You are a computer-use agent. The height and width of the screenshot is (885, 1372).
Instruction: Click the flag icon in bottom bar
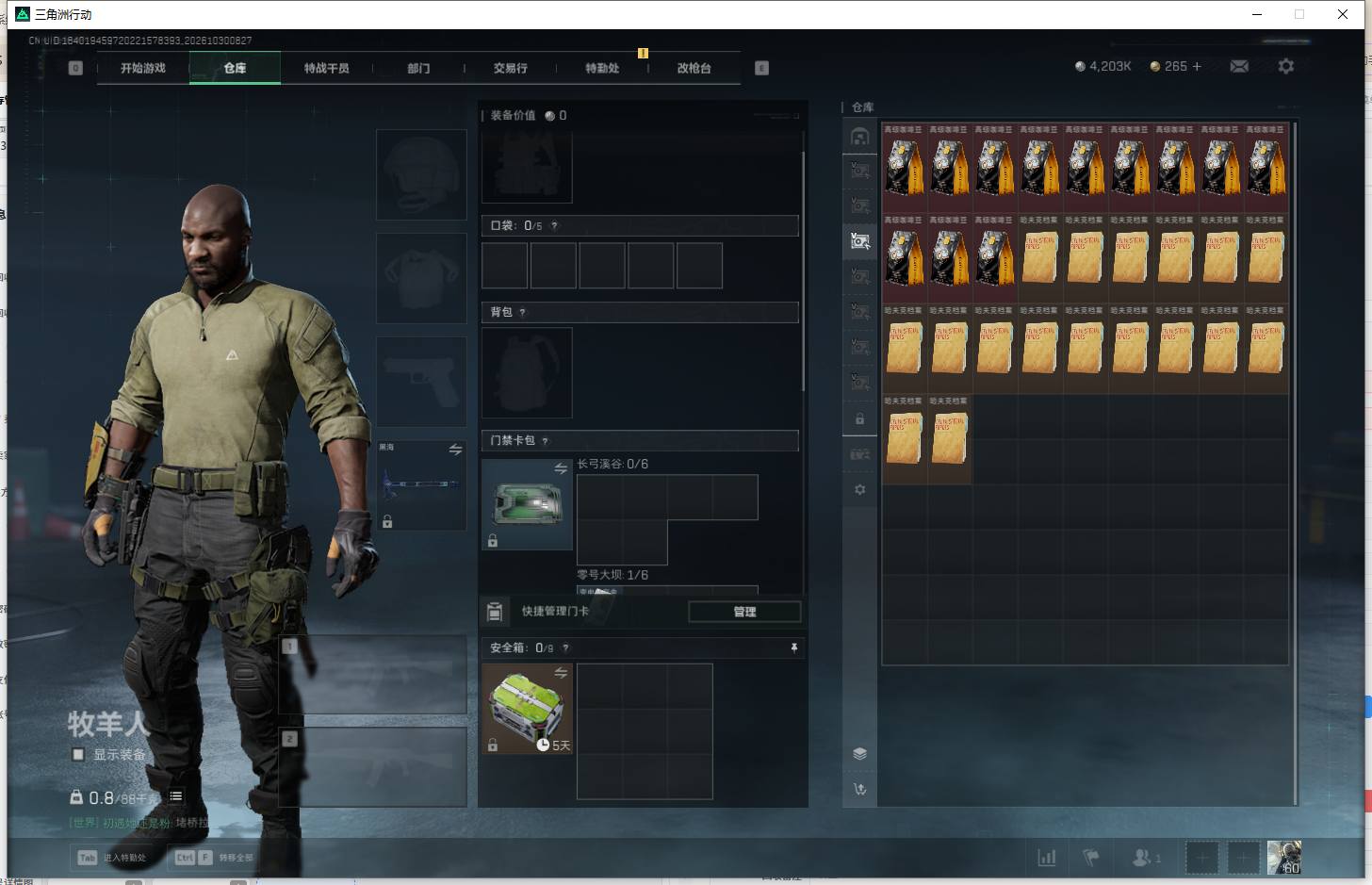1091,858
